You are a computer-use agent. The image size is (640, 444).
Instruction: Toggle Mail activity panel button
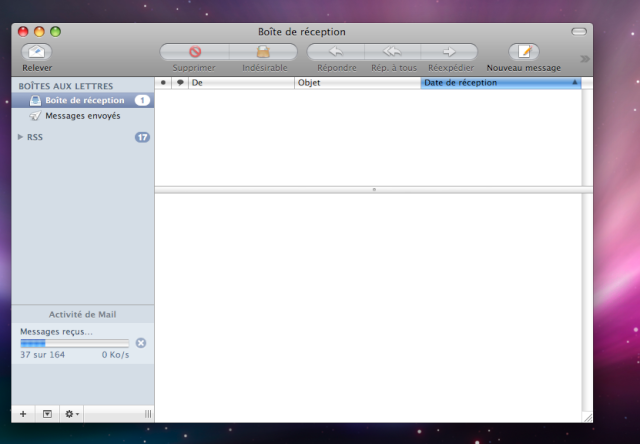pyautogui.click(x=47, y=414)
